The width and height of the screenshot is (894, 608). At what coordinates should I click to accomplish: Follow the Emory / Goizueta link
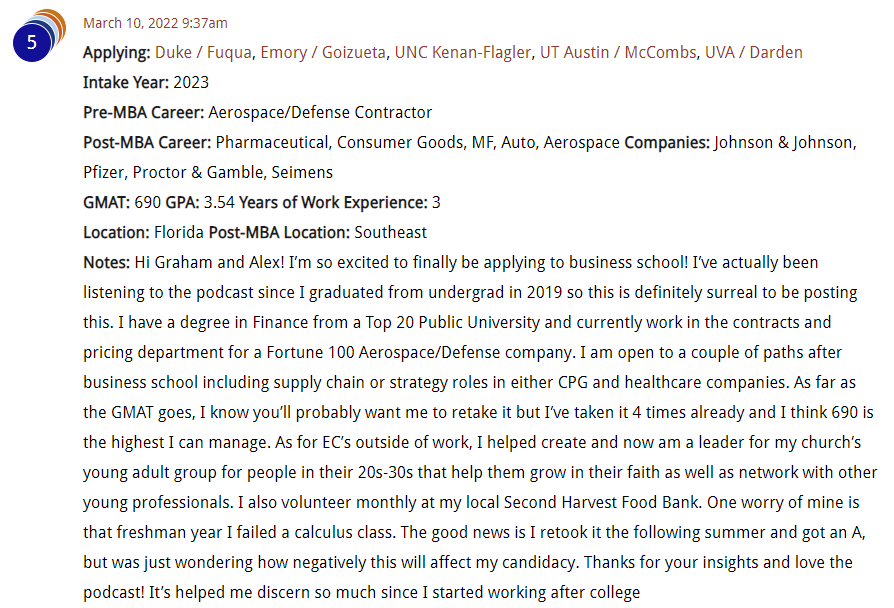coord(323,52)
